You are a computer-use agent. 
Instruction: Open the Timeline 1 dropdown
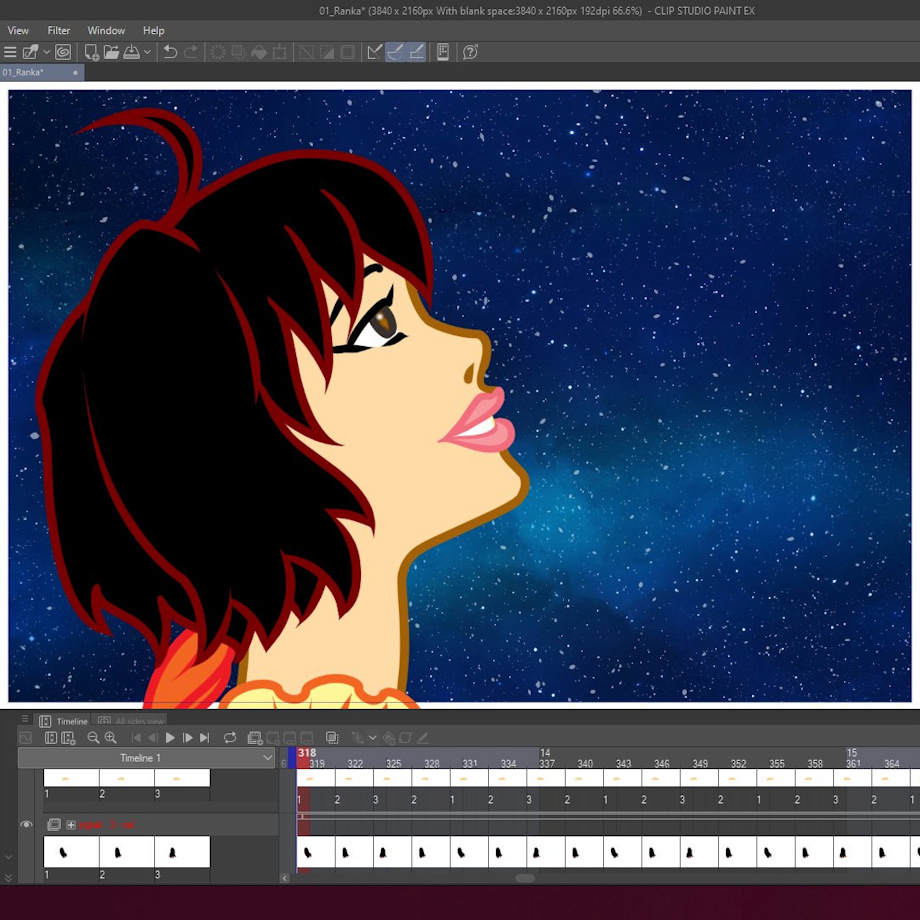point(267,758)
